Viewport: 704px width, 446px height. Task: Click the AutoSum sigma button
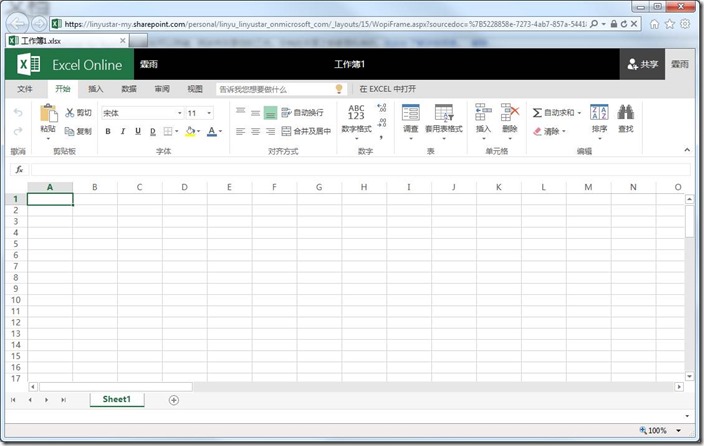(x=553, y=112)
